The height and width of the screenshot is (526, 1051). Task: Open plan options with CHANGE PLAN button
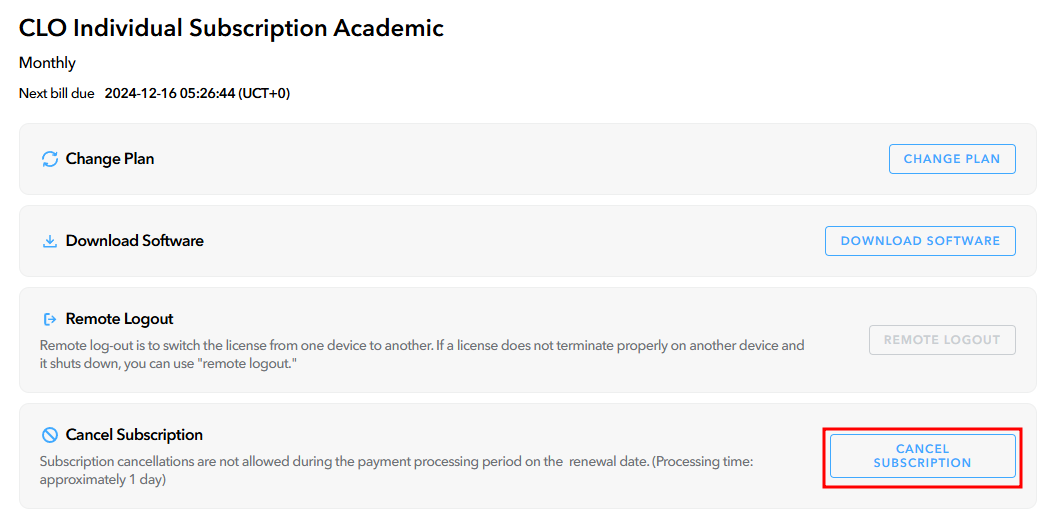[952, 159]
